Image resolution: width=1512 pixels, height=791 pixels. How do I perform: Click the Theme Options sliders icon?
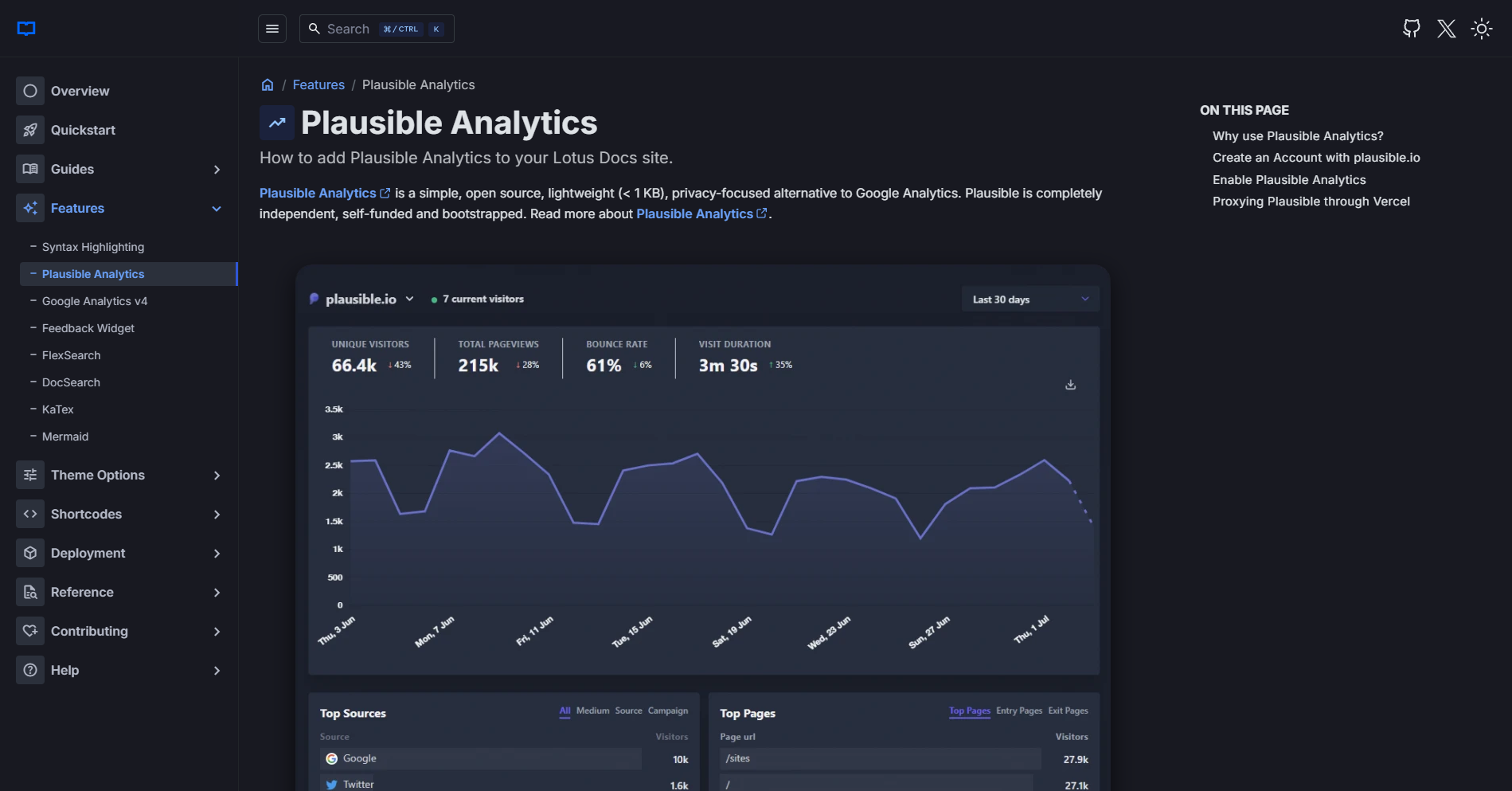click(30, 475)
